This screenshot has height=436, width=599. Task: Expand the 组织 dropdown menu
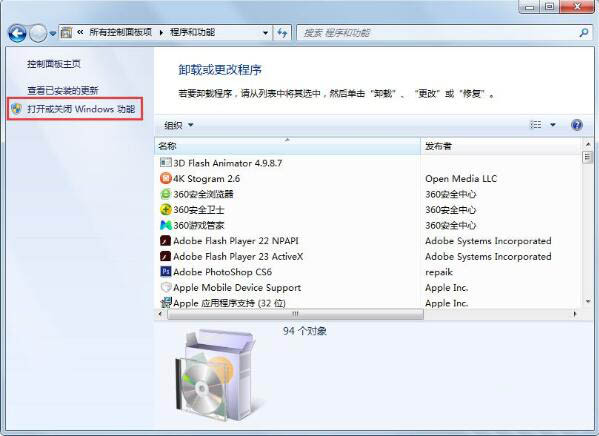[x=178, y=125]
